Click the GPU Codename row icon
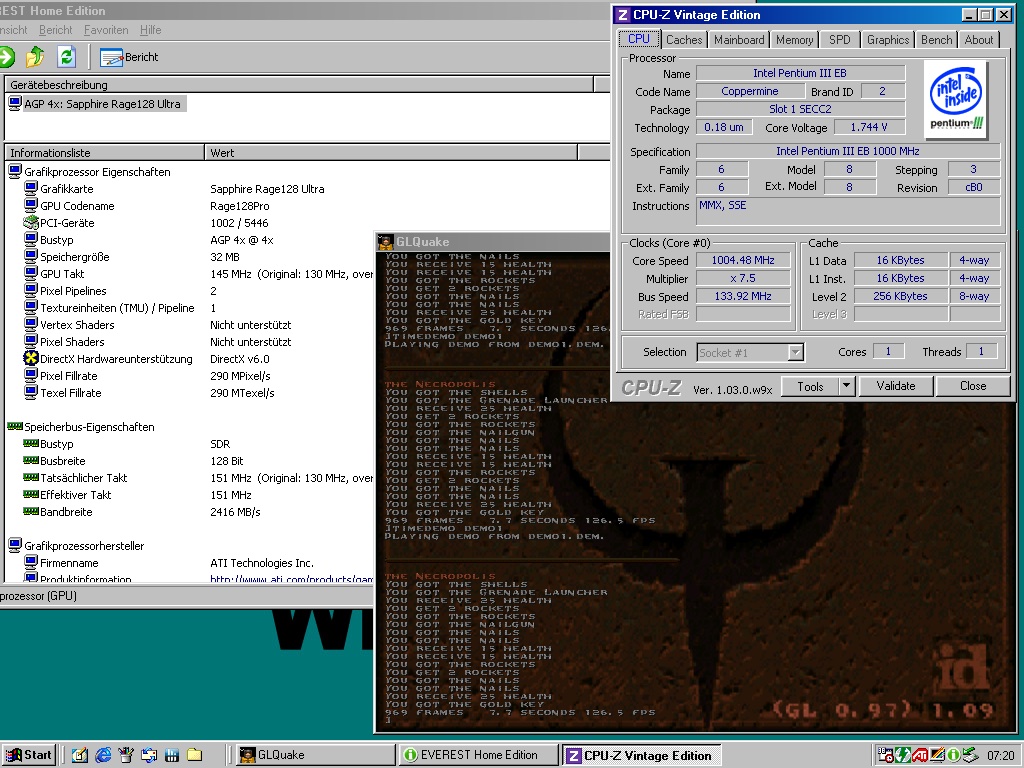 point(31,206)
